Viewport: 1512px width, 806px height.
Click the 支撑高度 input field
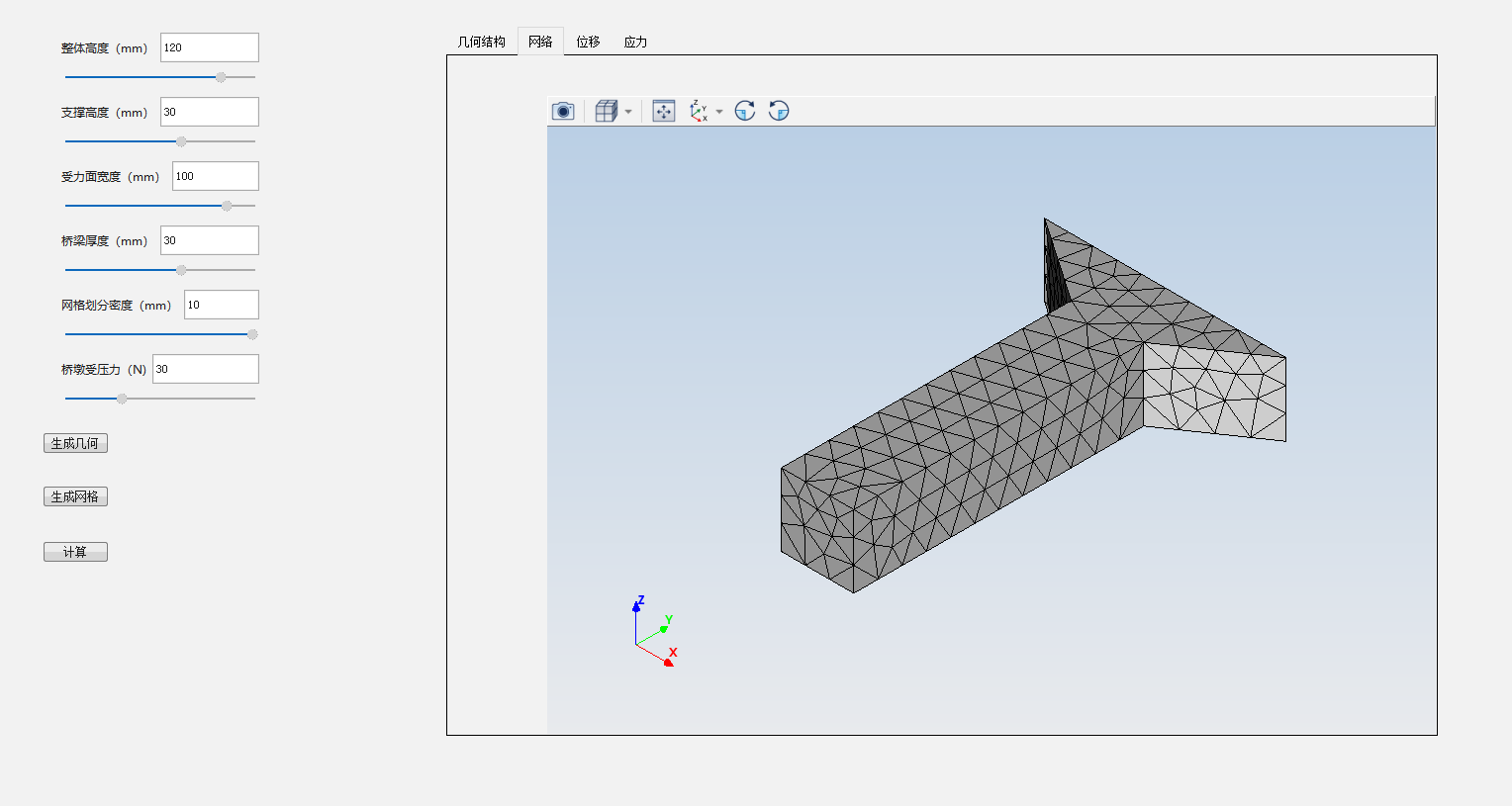210,112
